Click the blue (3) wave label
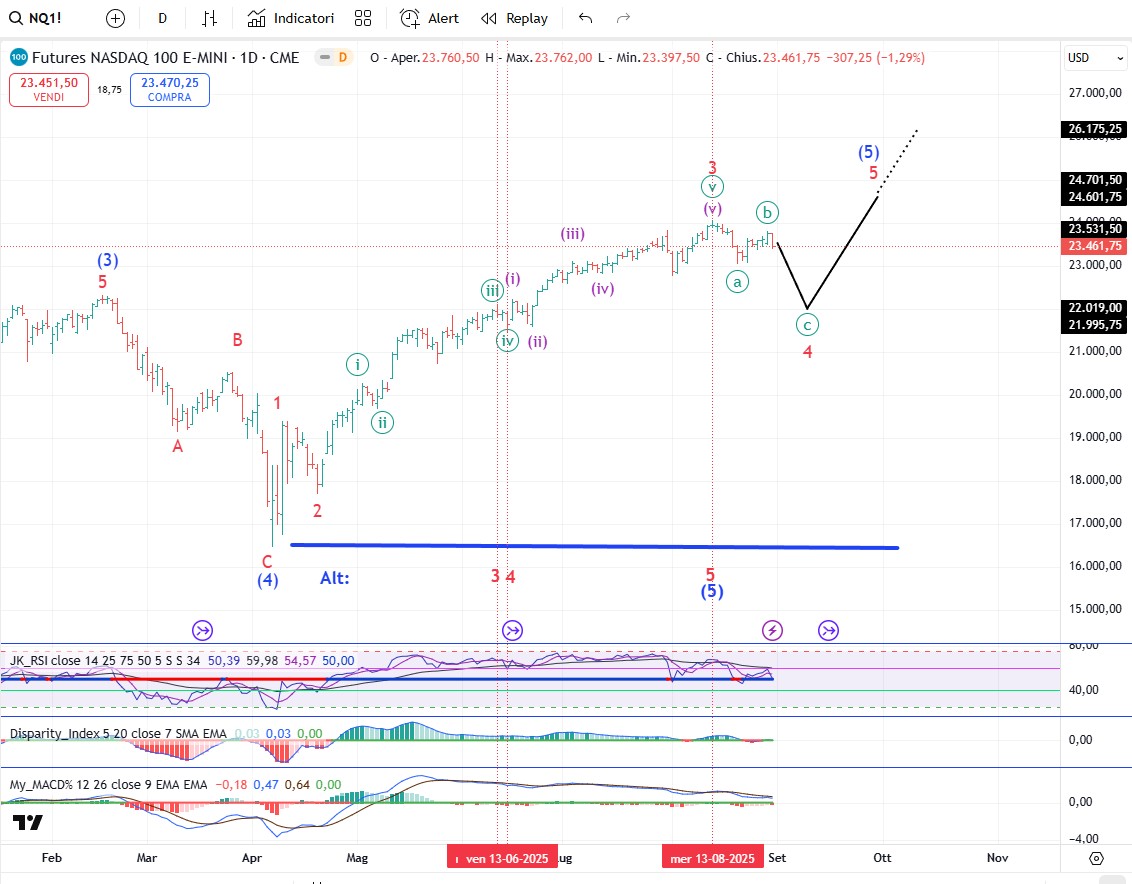The image size is (1132, 884). coord(108,260)
